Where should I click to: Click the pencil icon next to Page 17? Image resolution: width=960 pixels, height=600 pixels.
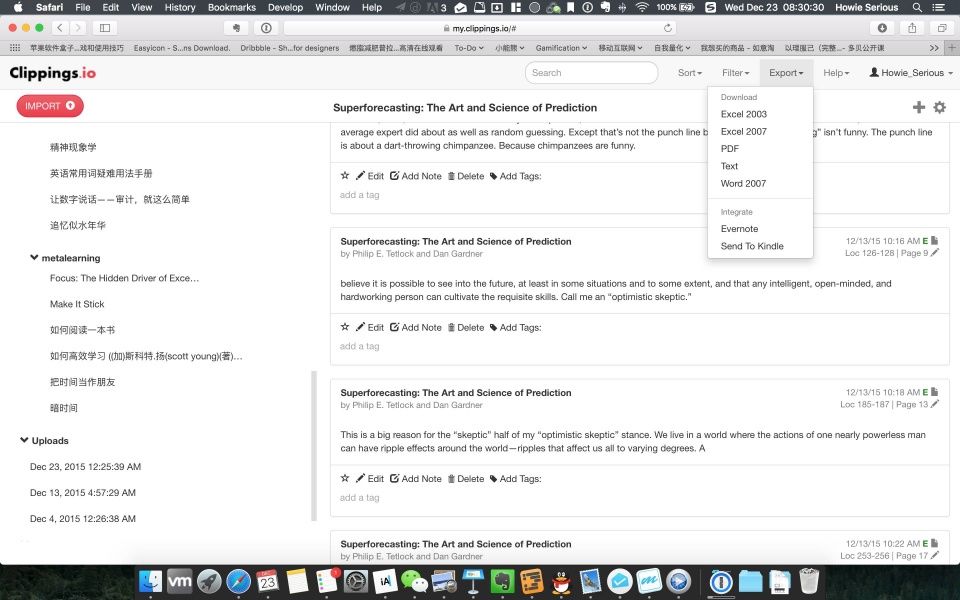tap(934, 555)
